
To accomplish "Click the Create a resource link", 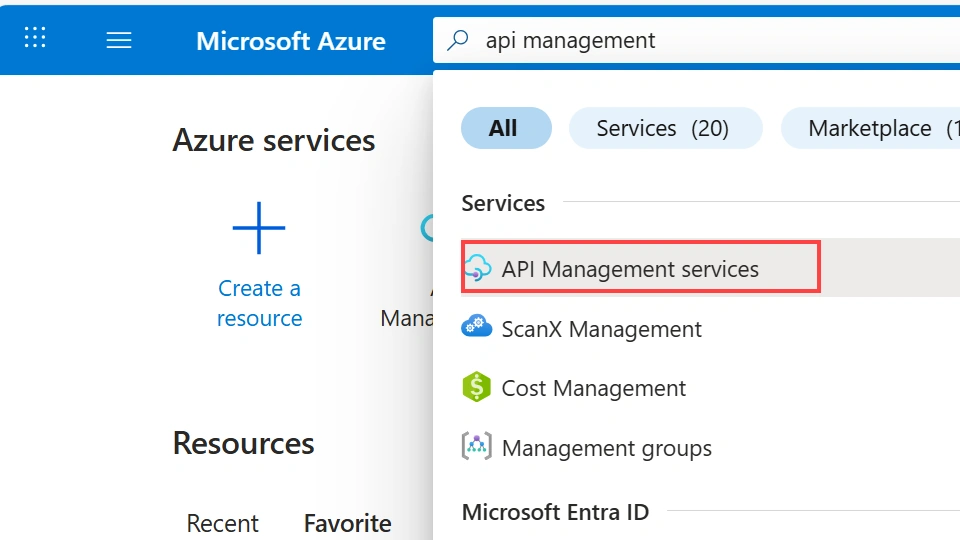I will point(260,303).
